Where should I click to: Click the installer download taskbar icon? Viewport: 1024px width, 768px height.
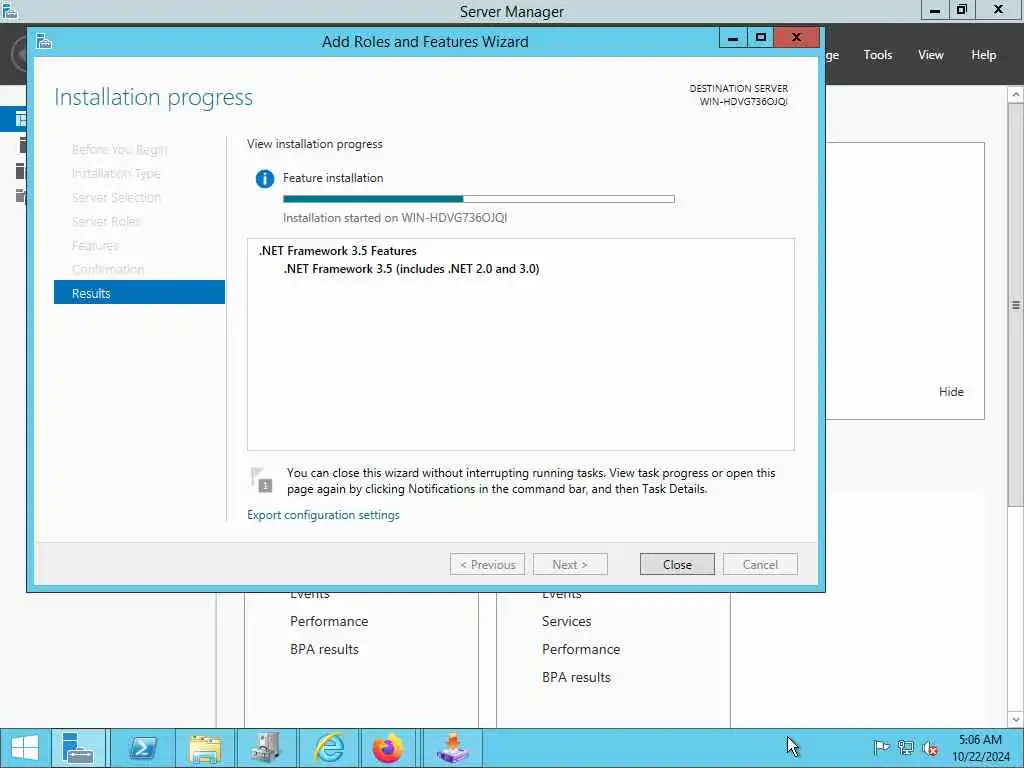pos(453,748)
